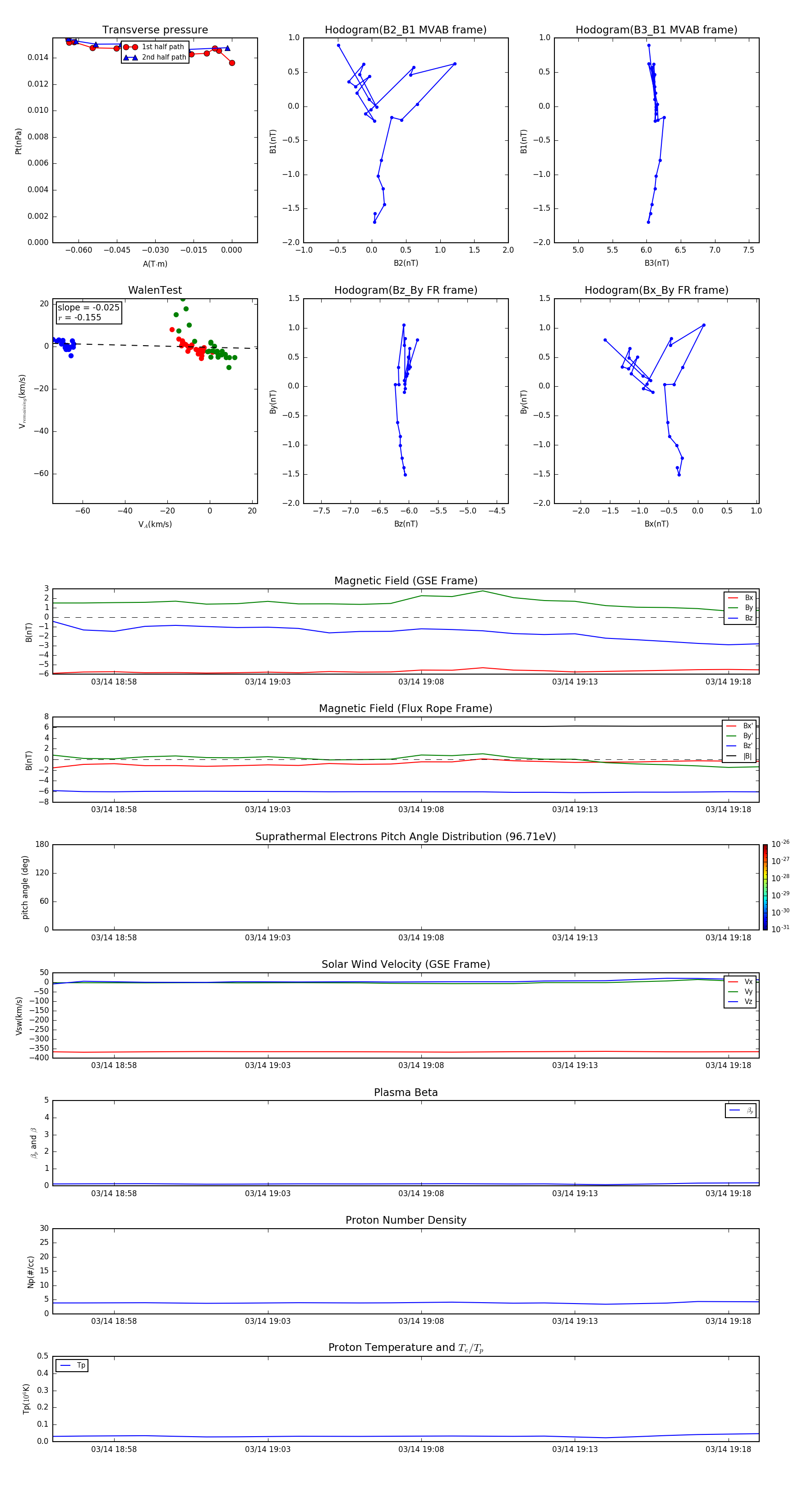Click the 10^-26 colorbar tick label
Viewport: 812px width, 1489px height.
coord(780,844)
